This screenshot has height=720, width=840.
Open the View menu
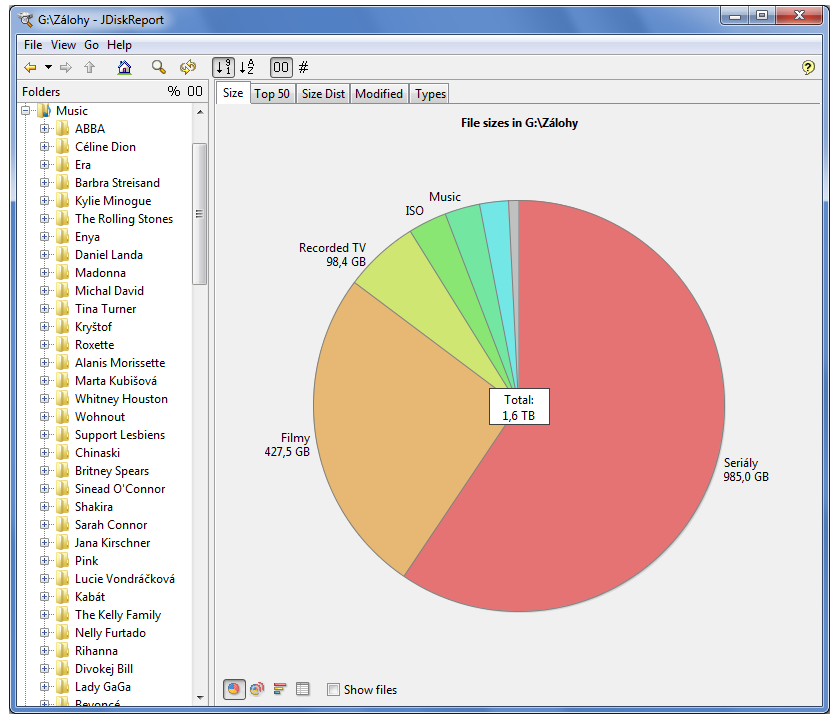pyautogui.click(x=63, y=45)
